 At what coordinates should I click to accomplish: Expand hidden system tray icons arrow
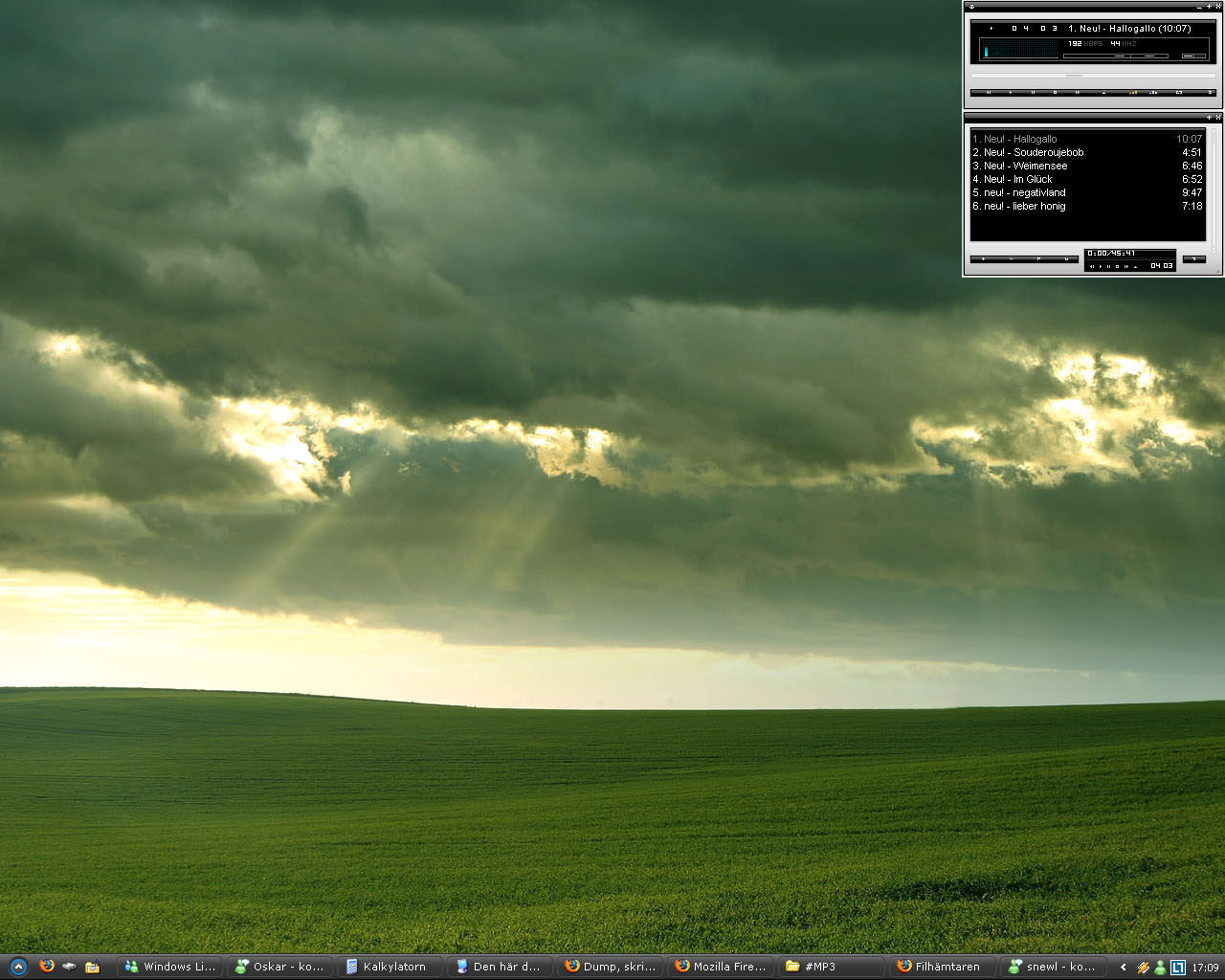pos(1123,968)
